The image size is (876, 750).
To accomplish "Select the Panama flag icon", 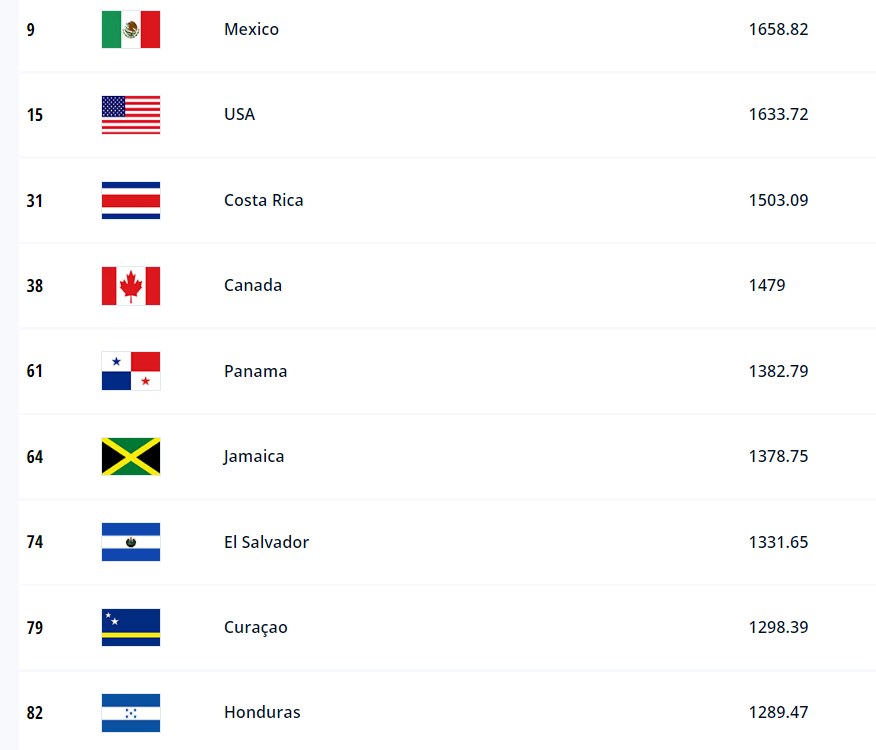I will pyautogui.click(x=131, y=371).
